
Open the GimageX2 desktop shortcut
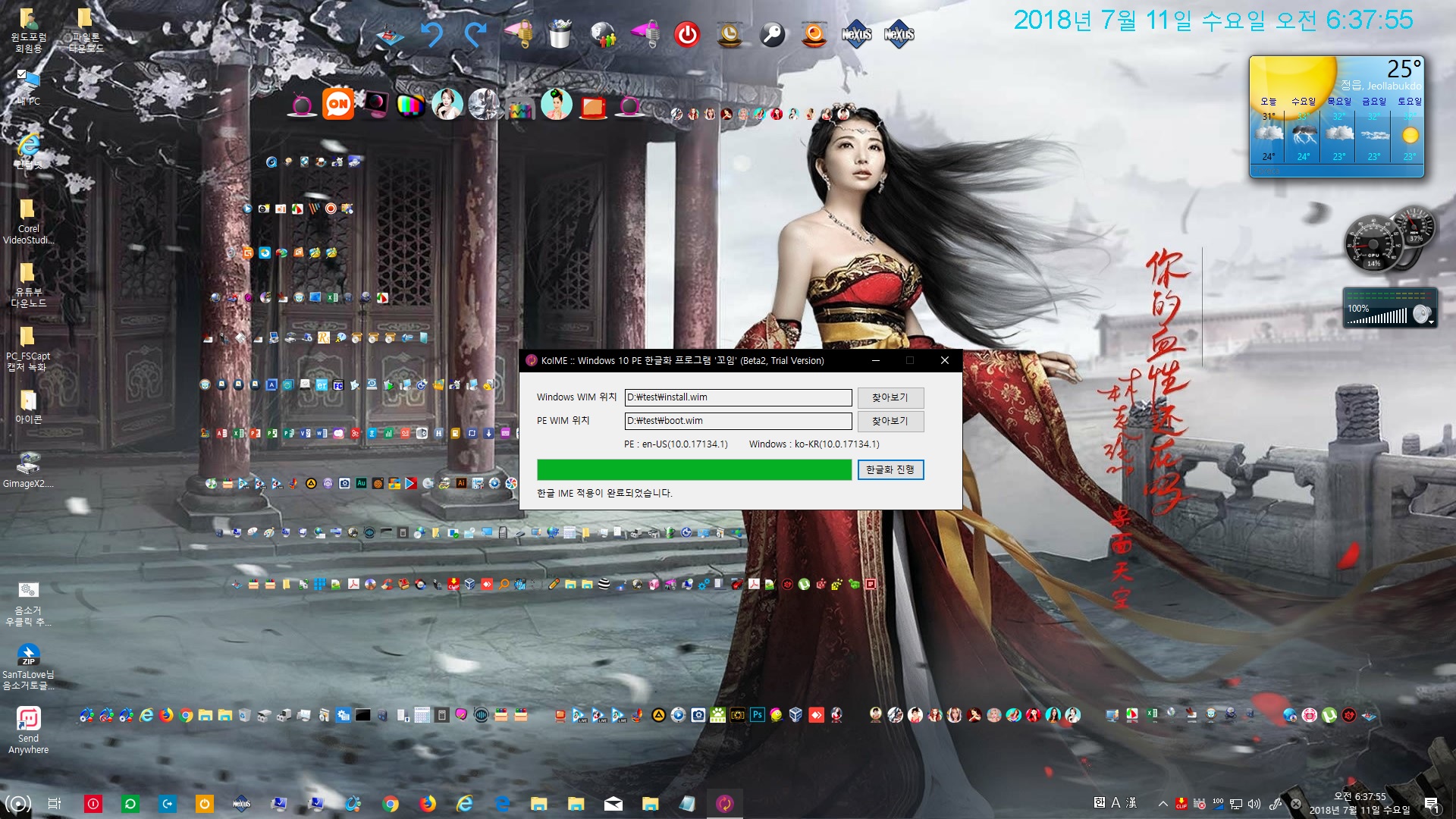tap(29, 470)
